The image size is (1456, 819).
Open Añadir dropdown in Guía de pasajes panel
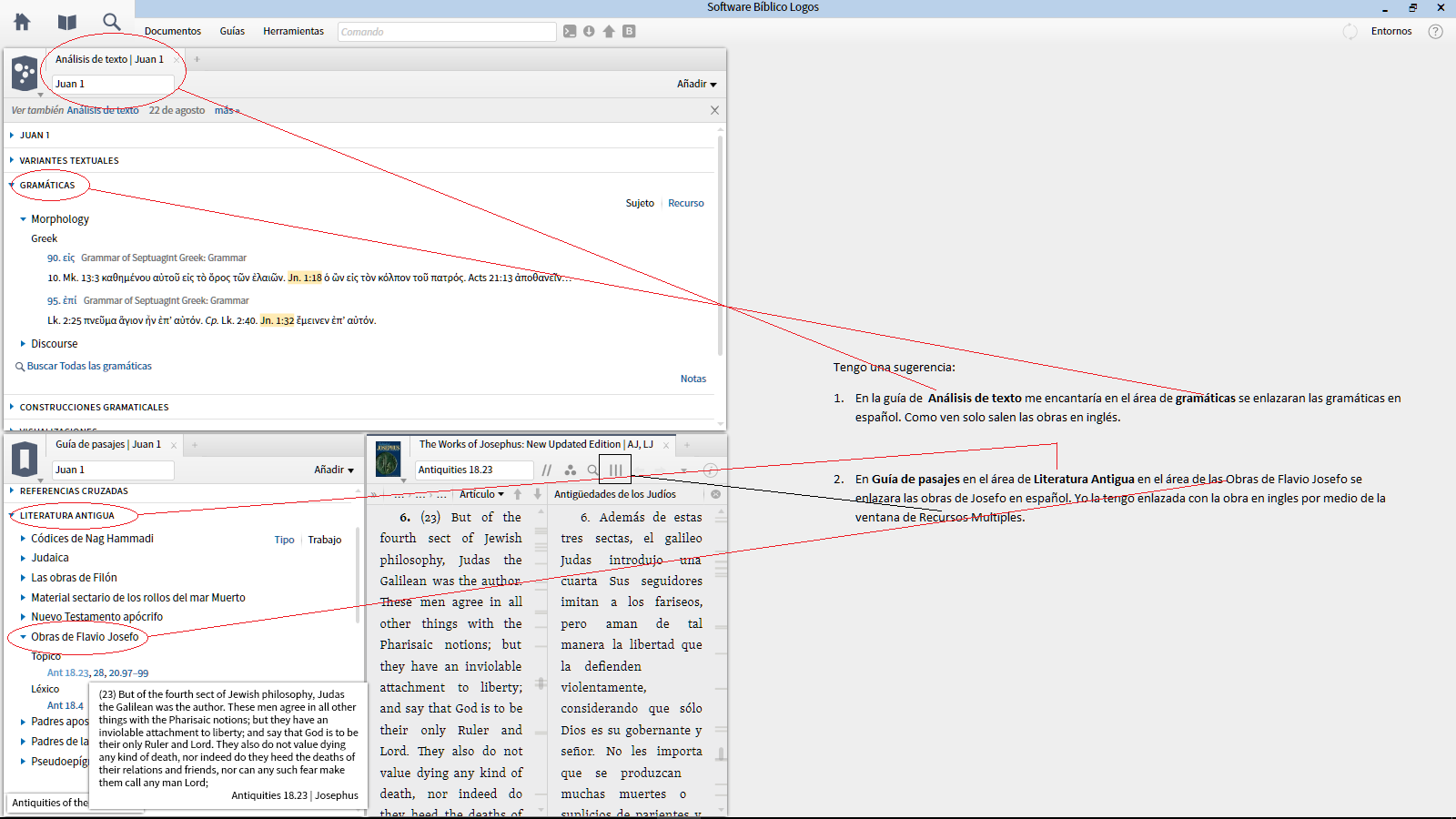(x=334, y=470)
